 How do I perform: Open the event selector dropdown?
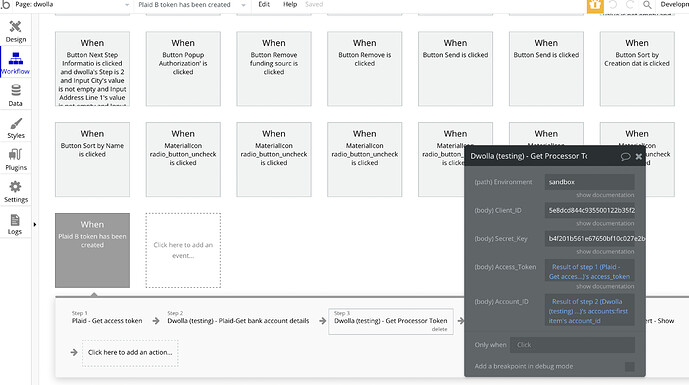coord(192,5)
